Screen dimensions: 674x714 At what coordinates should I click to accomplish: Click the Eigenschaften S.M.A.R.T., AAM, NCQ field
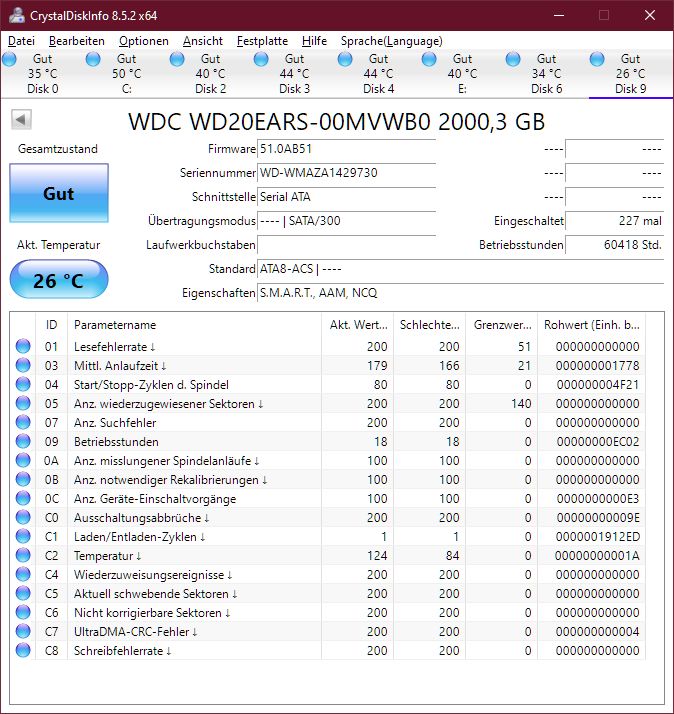(x=460, y=293)
